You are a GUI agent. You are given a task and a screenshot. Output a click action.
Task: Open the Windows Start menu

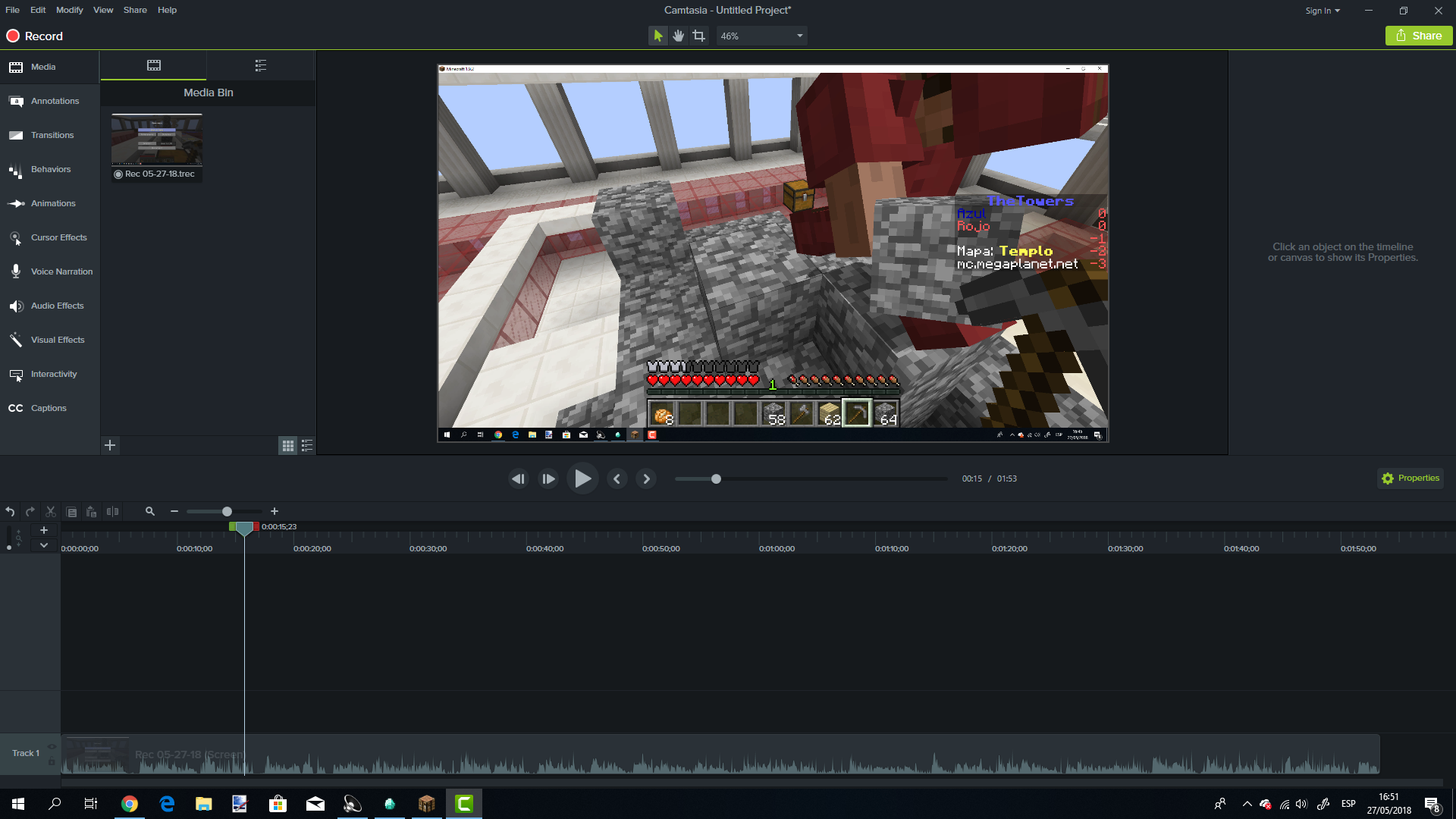click(18, 804)
